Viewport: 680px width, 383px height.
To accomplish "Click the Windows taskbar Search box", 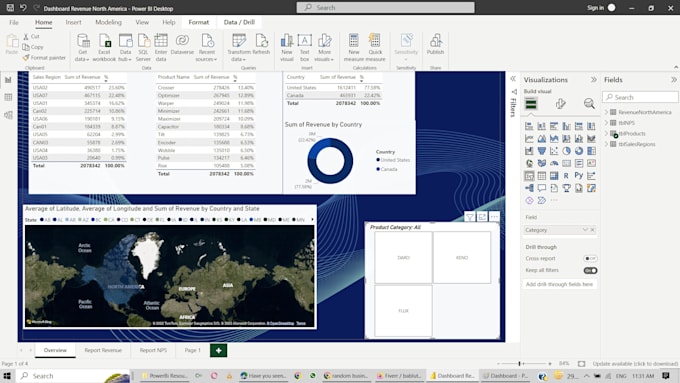I will click(74, 376).
